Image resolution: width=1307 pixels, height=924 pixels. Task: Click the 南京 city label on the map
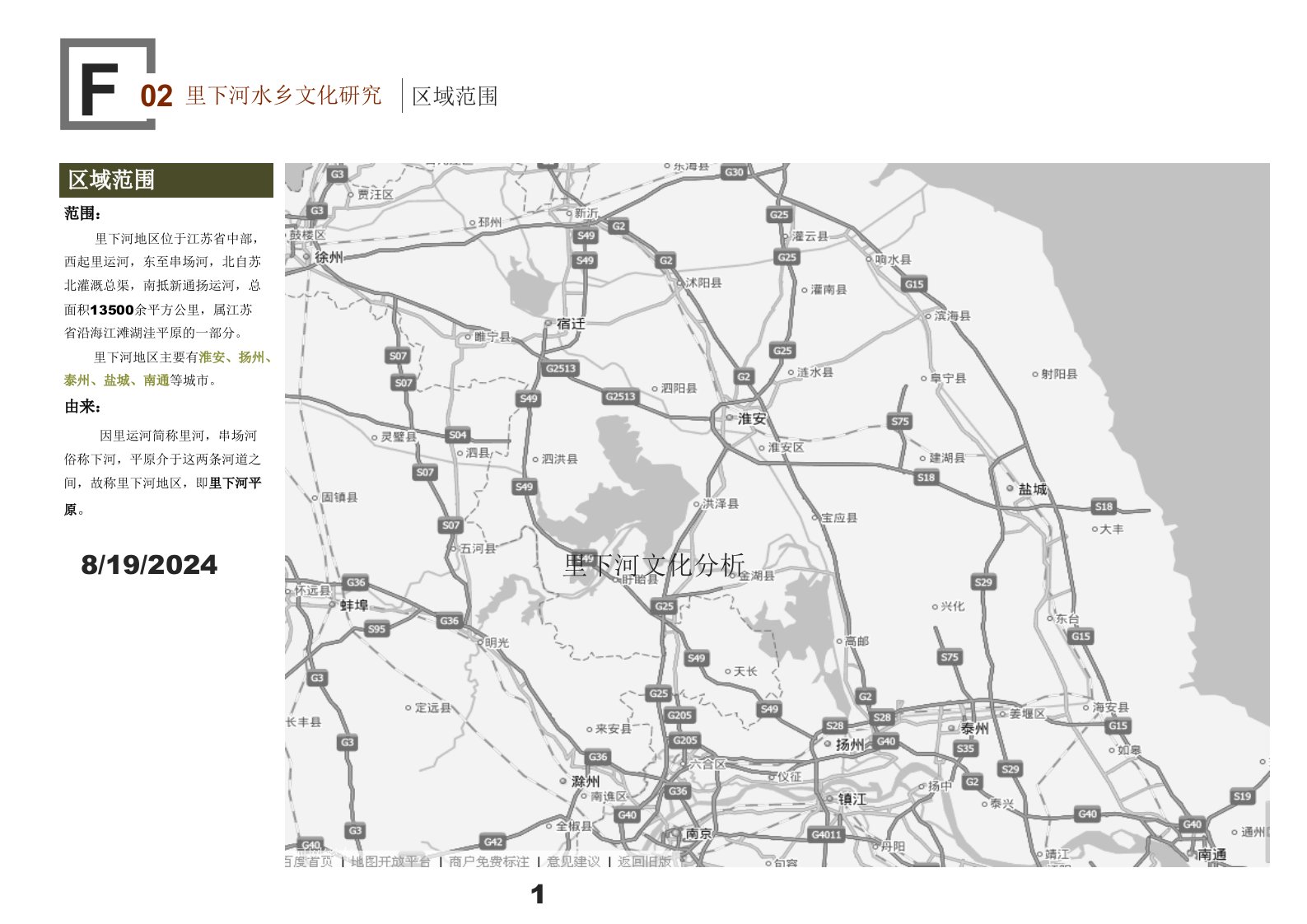coord(698,833)
